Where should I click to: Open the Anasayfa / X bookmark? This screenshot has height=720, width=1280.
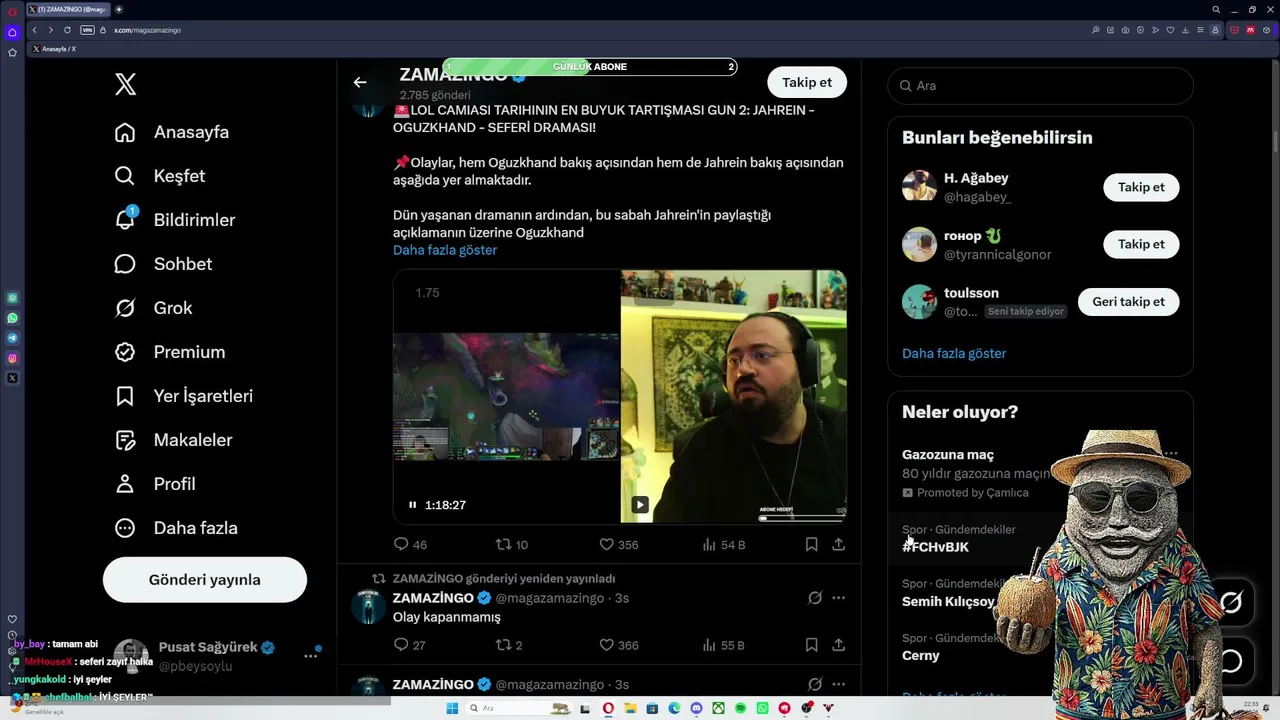(x=54, y=49)
